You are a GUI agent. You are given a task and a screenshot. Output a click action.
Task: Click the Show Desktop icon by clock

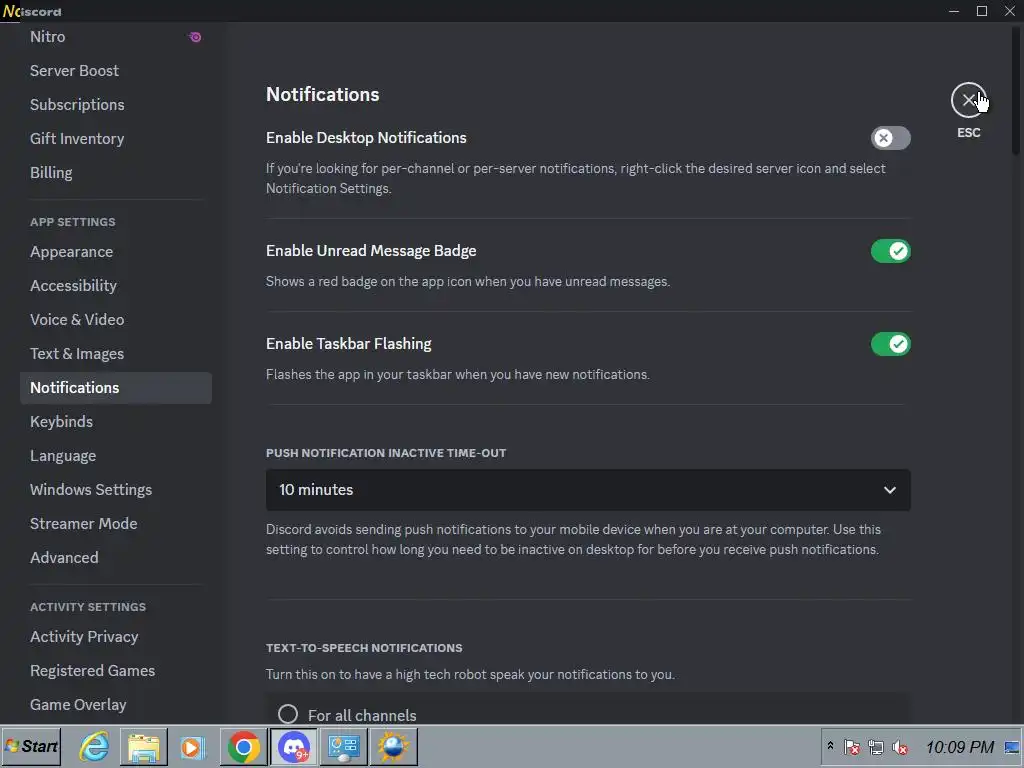pos(1012,746)
